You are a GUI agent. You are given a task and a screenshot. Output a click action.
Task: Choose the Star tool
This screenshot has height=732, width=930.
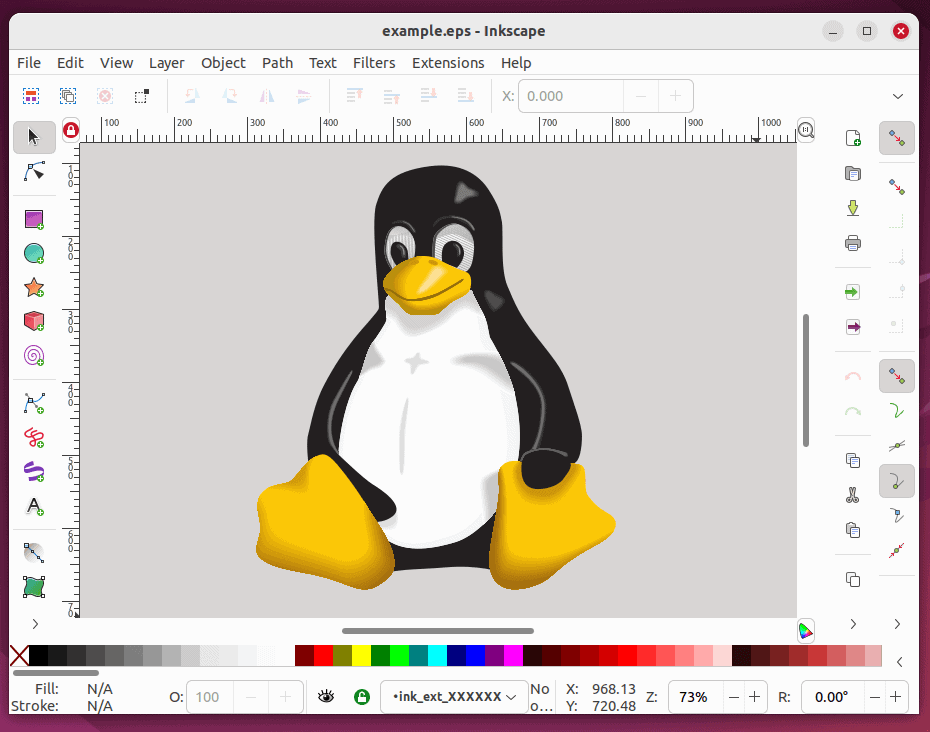pyautogui.click(x=33, y=288)
